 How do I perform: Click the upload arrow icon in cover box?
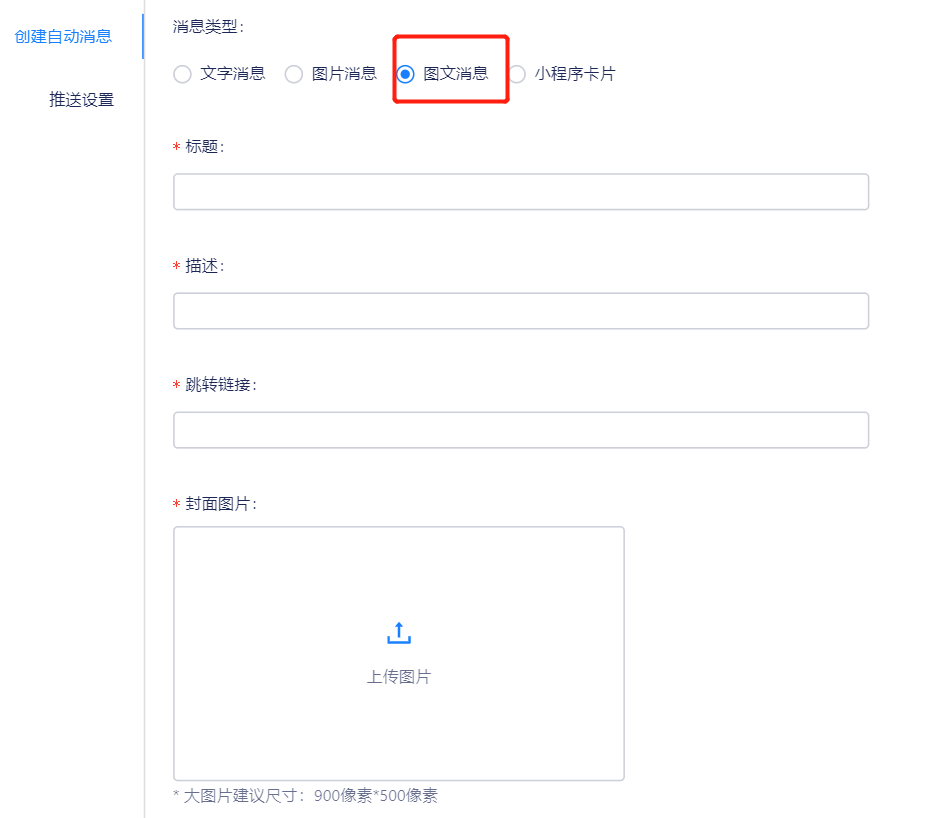click(399, 633)
